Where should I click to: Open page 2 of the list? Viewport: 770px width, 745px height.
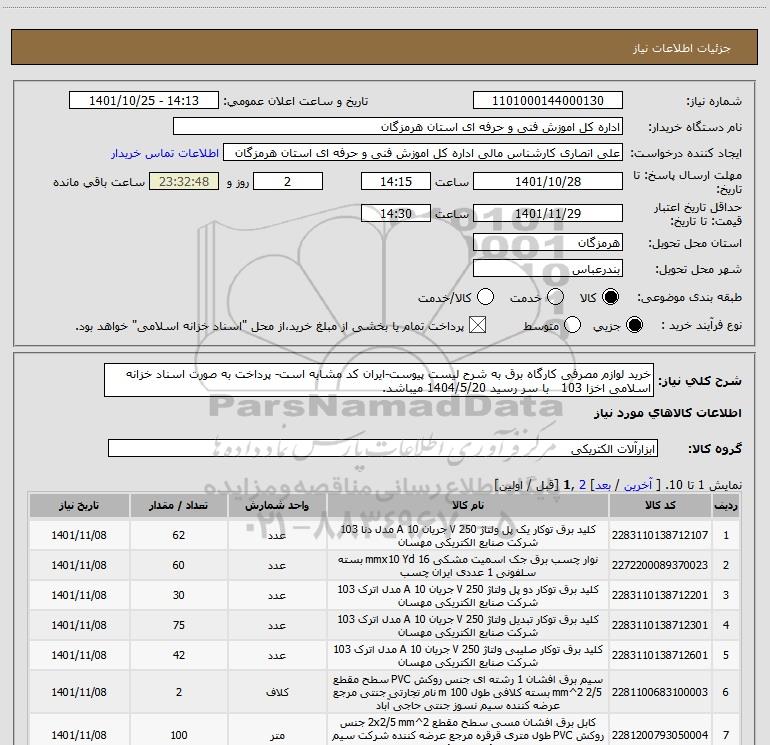point(582,485)
